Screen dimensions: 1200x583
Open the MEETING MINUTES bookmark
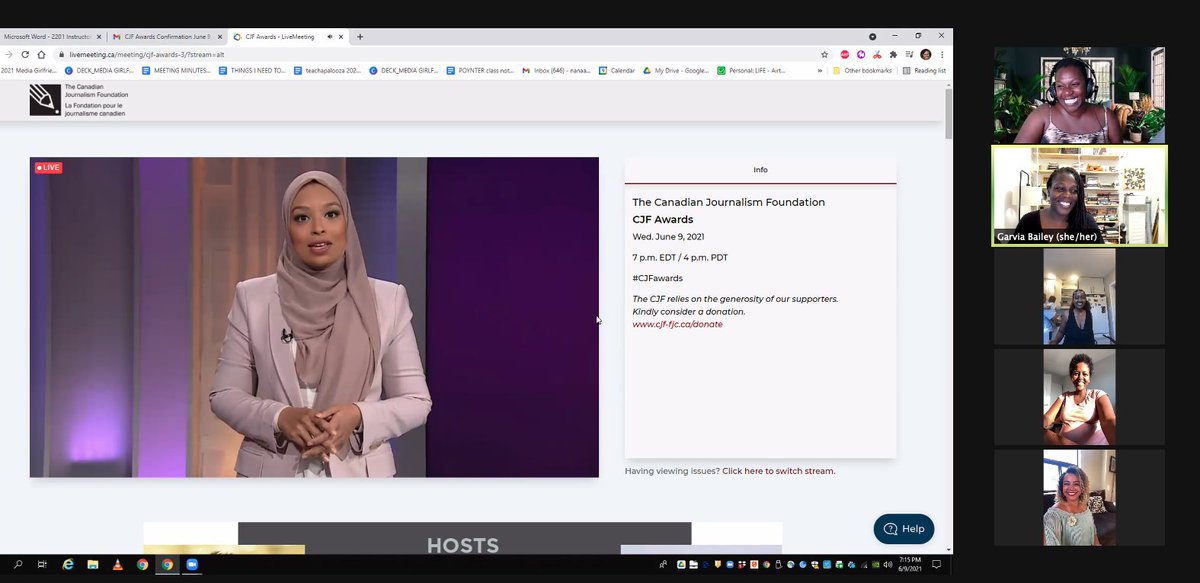176,71
